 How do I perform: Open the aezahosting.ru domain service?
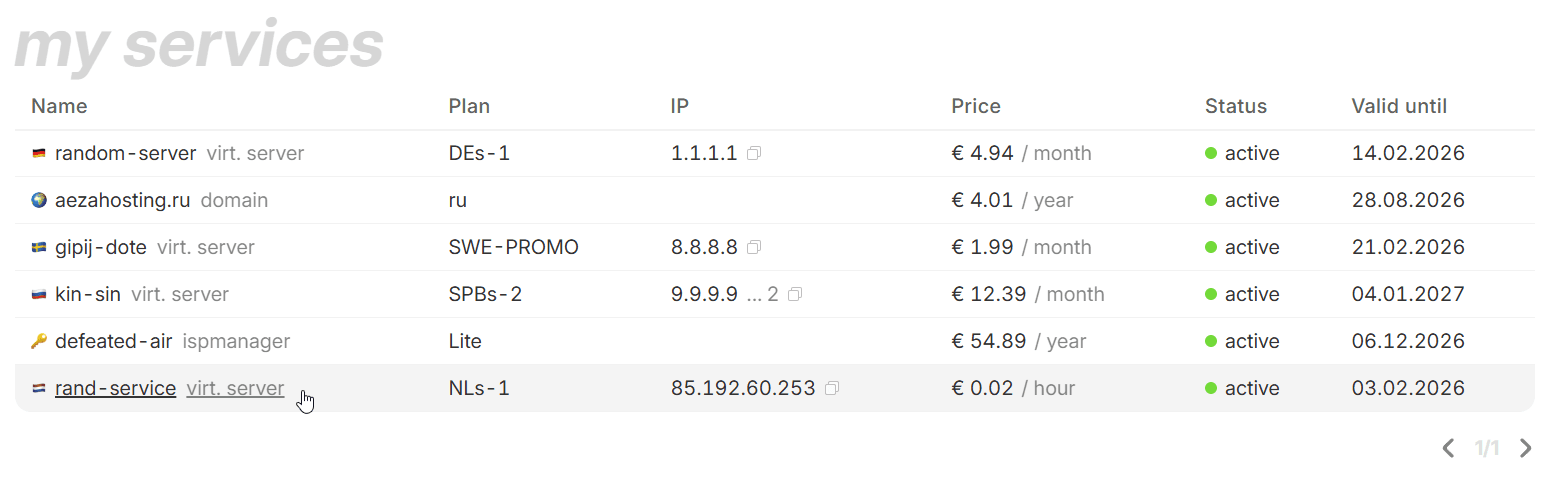click(122, 201)
